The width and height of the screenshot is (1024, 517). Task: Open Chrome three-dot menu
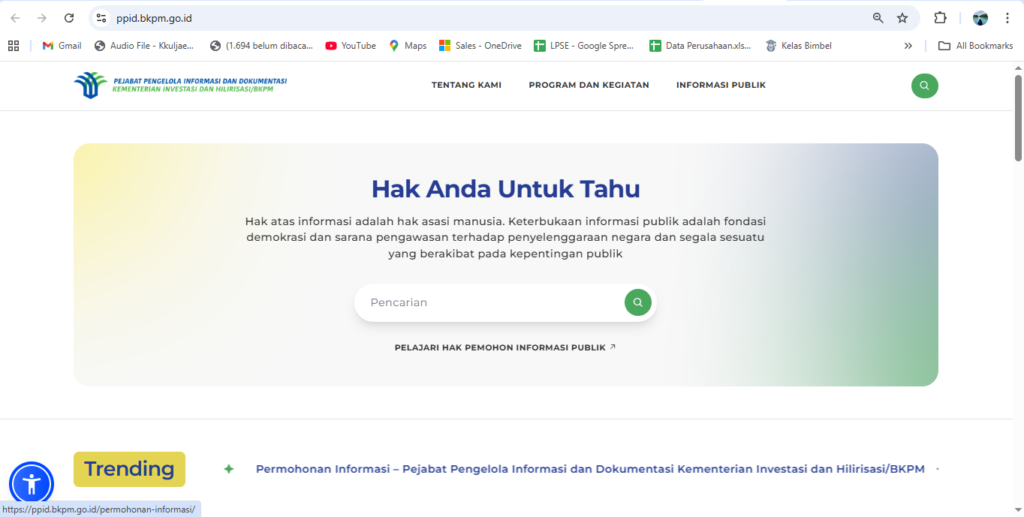tap(1007, 18)
